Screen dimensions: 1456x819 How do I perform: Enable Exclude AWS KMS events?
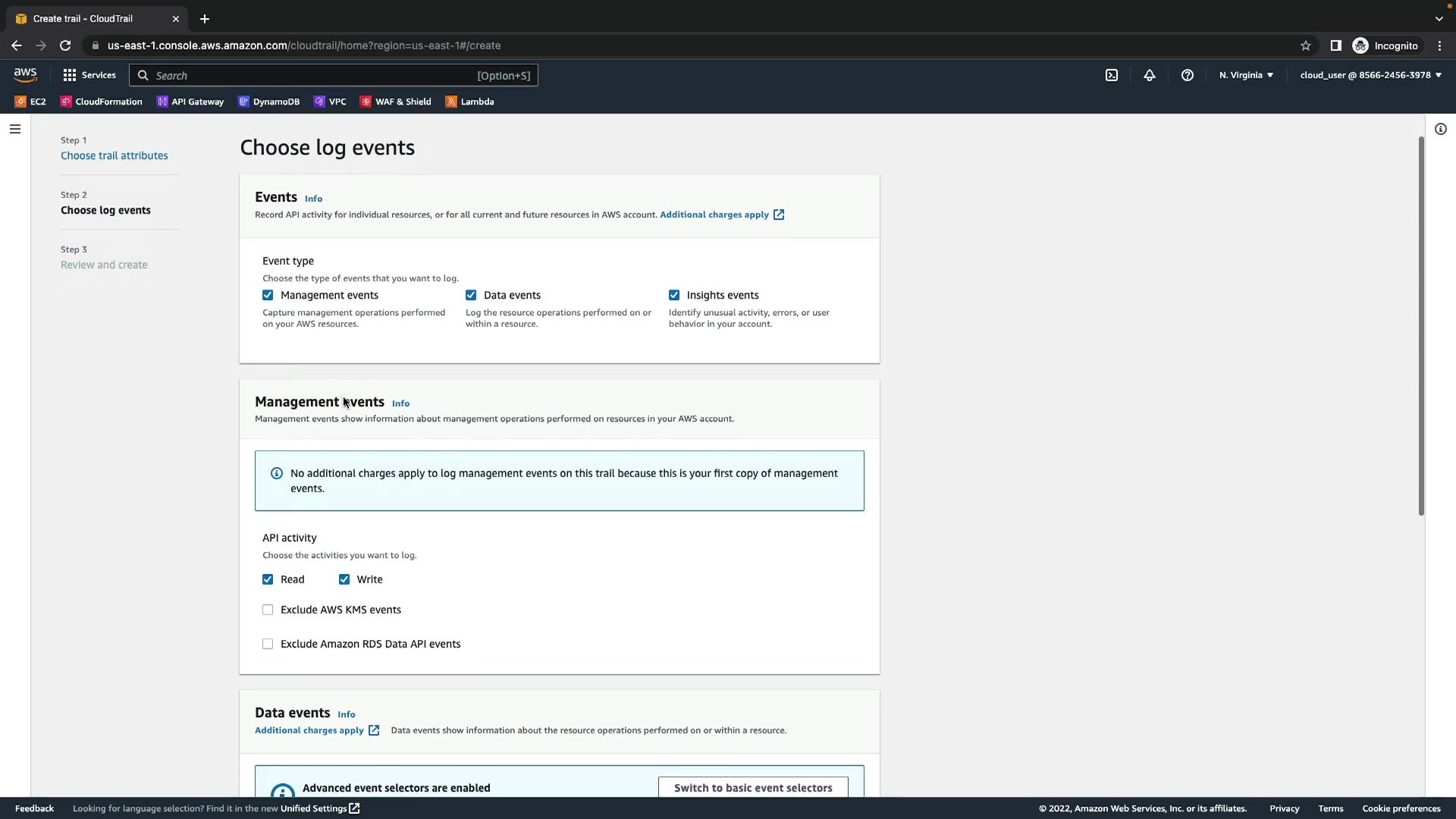point(268,610)
